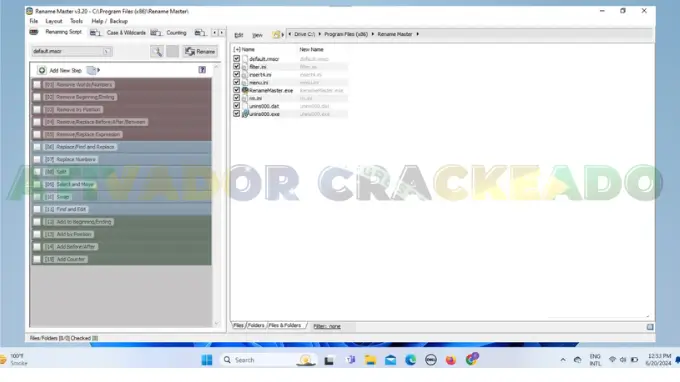
Task: Select the unins000.dat file name
Action: [264, 106]
